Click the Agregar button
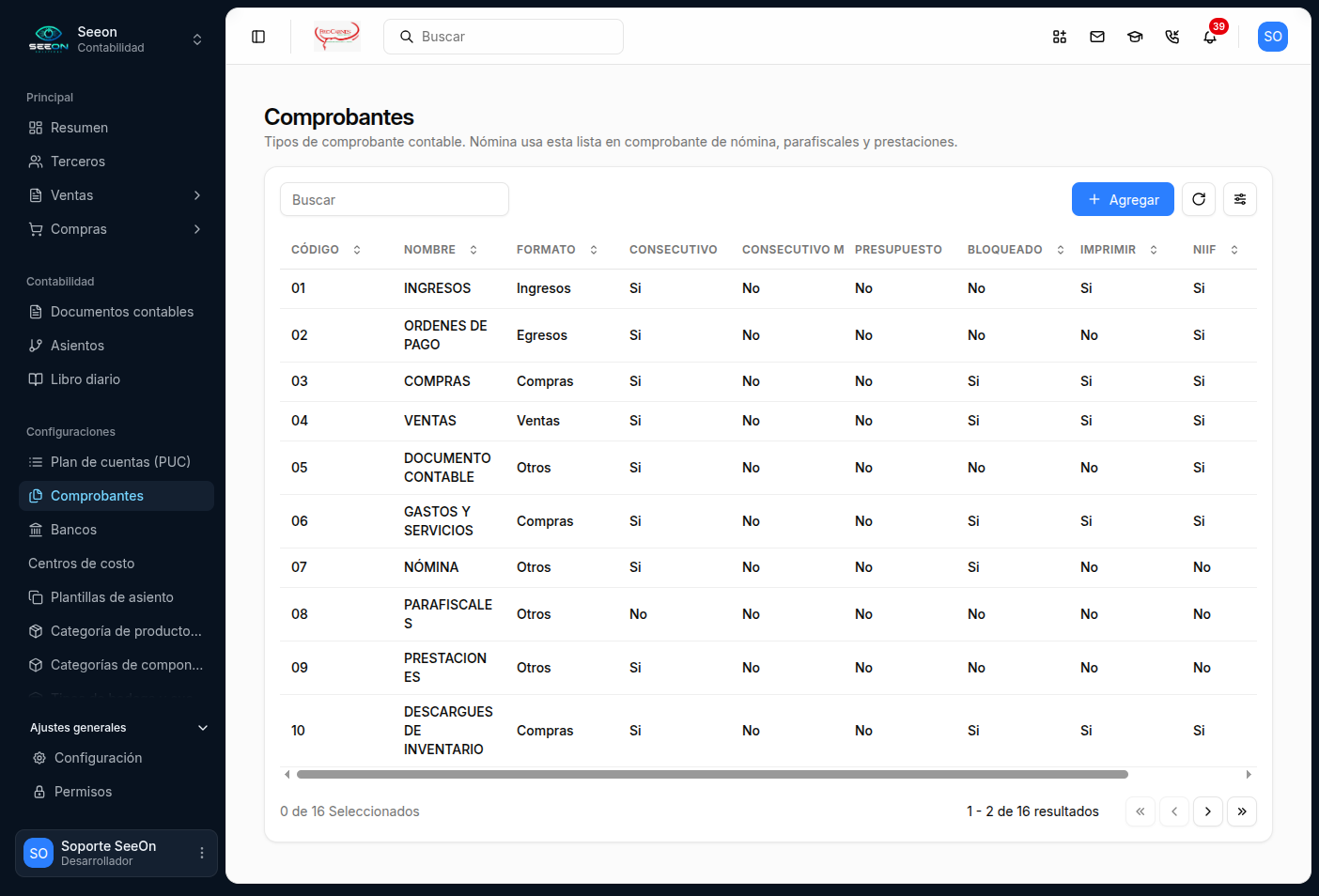 [1123, 199]
